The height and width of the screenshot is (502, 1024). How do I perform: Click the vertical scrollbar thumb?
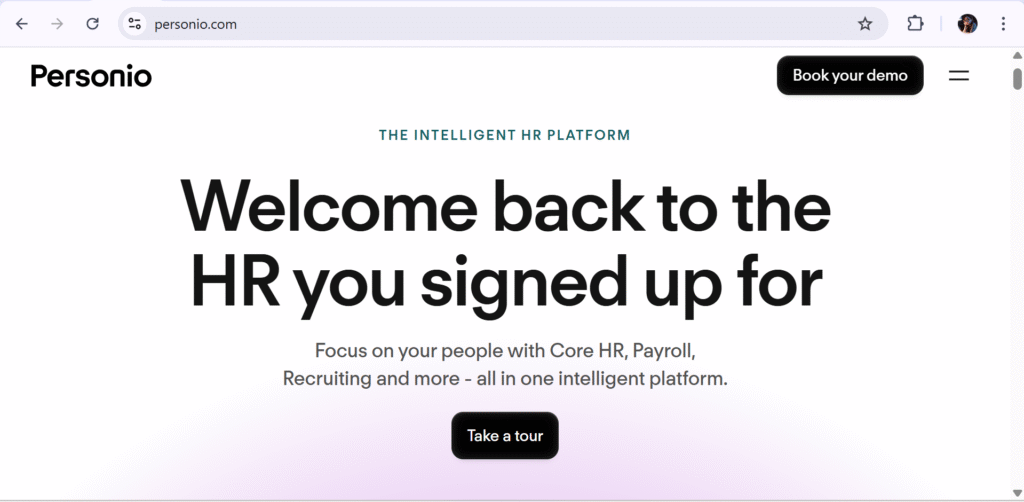[1017, 78]
